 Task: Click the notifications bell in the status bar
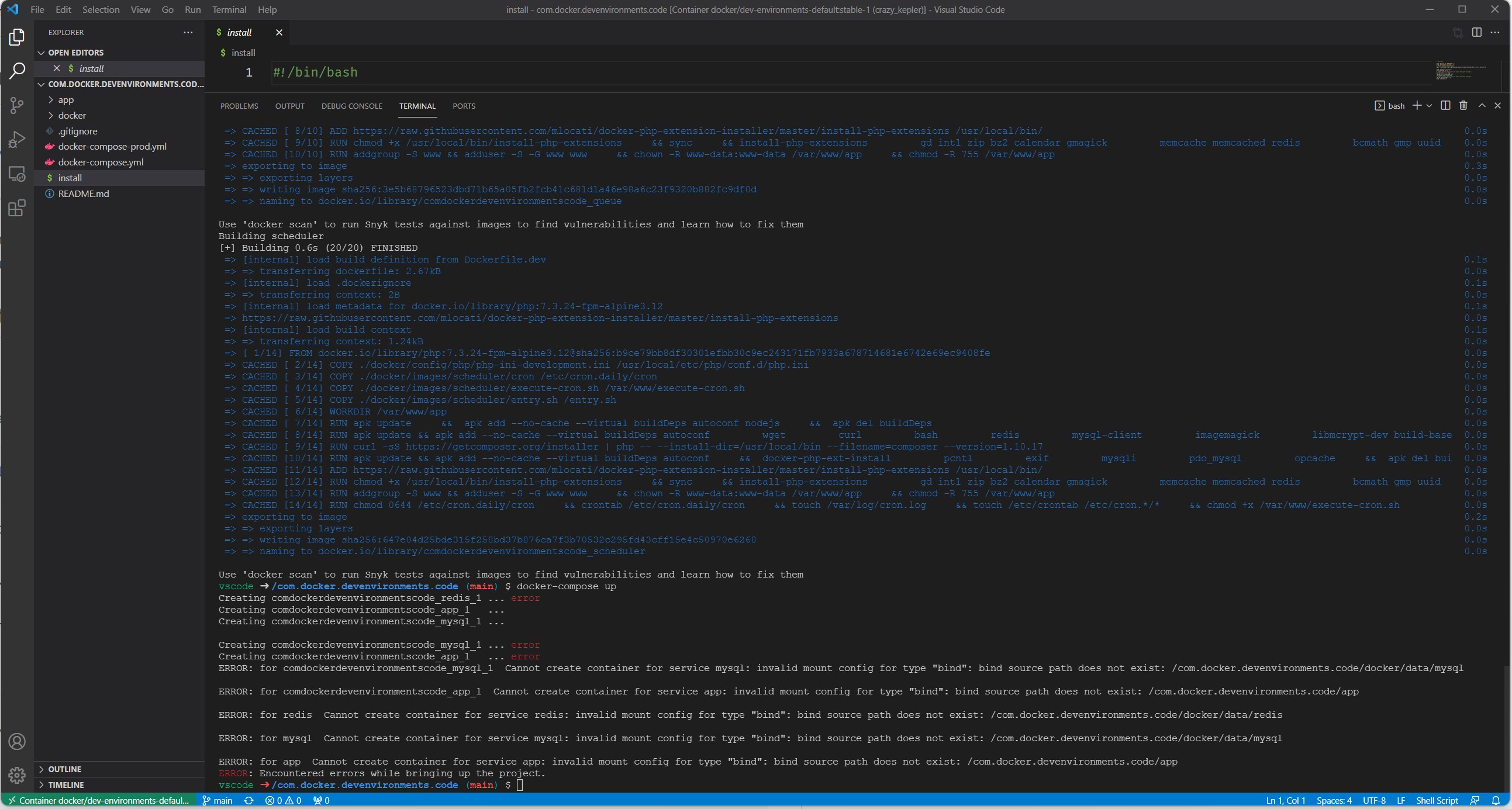1497,800
